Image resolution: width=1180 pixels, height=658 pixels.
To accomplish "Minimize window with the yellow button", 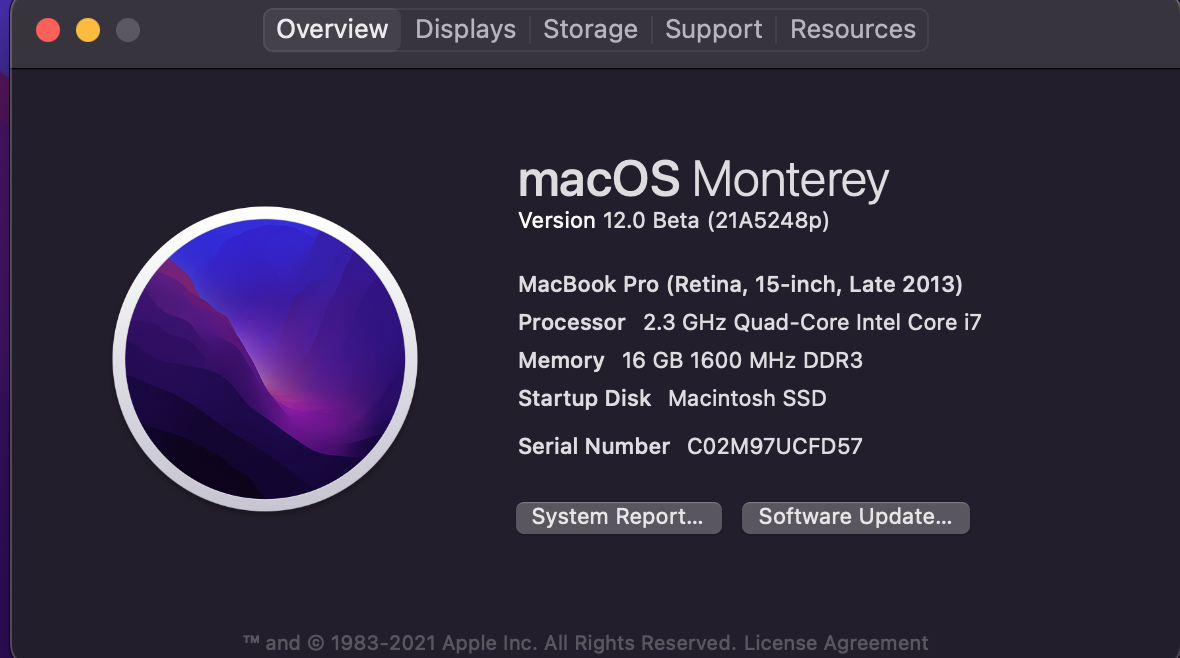I will (x=88, y=30).
